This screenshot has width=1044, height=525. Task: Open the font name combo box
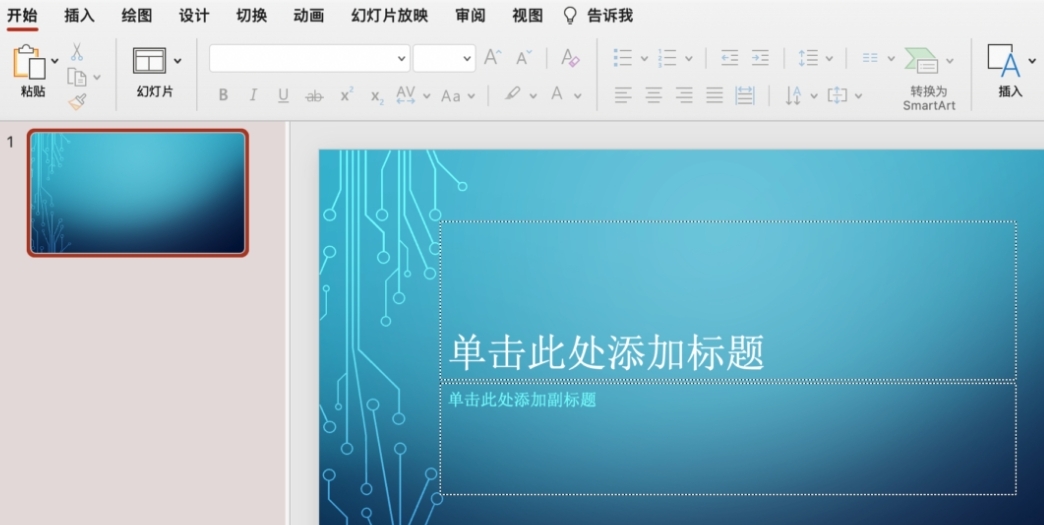309,59
